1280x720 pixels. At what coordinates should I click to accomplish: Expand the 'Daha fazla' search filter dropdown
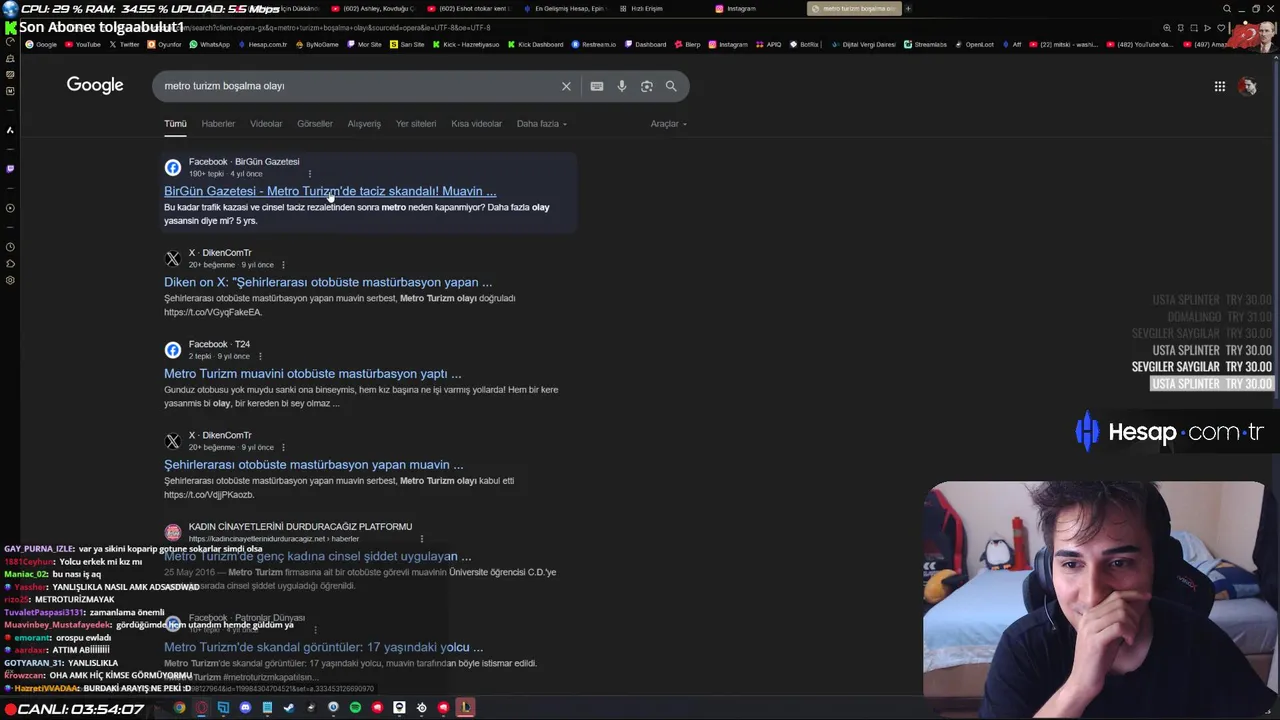pos(541,124)
